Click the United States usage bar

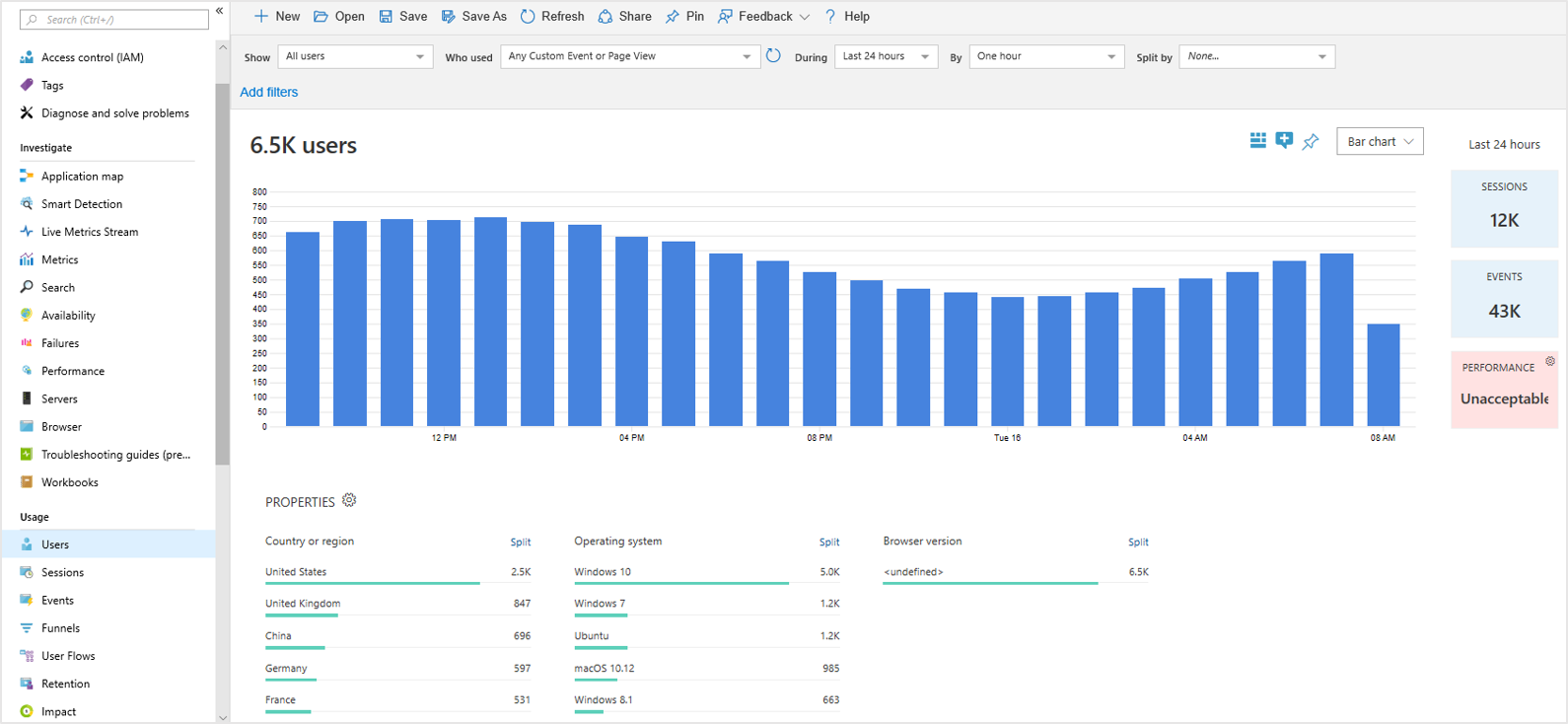(373, 583)
